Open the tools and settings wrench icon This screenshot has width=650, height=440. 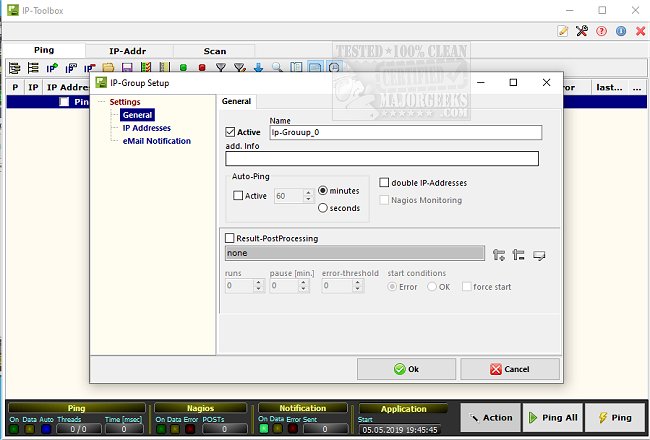click(x=582, y=31)
